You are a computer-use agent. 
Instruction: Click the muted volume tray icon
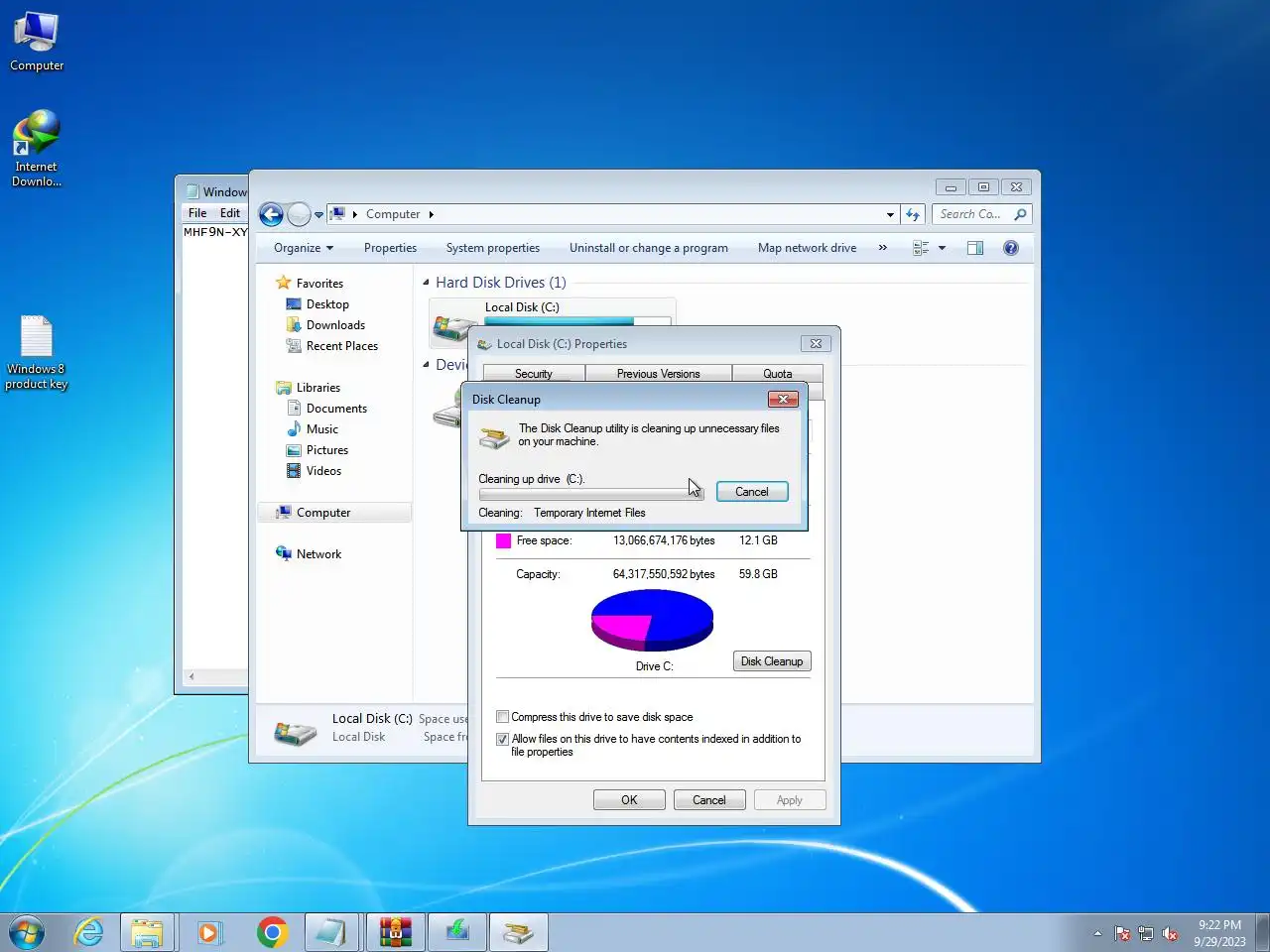[1171, 934]
